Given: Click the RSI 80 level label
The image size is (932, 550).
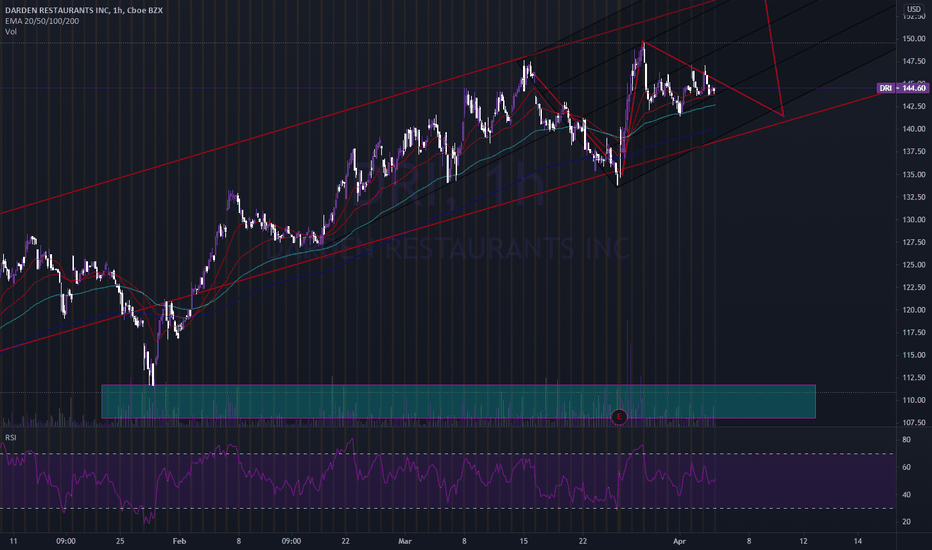Looking at the screenshot, I should (x=906, y=440).
